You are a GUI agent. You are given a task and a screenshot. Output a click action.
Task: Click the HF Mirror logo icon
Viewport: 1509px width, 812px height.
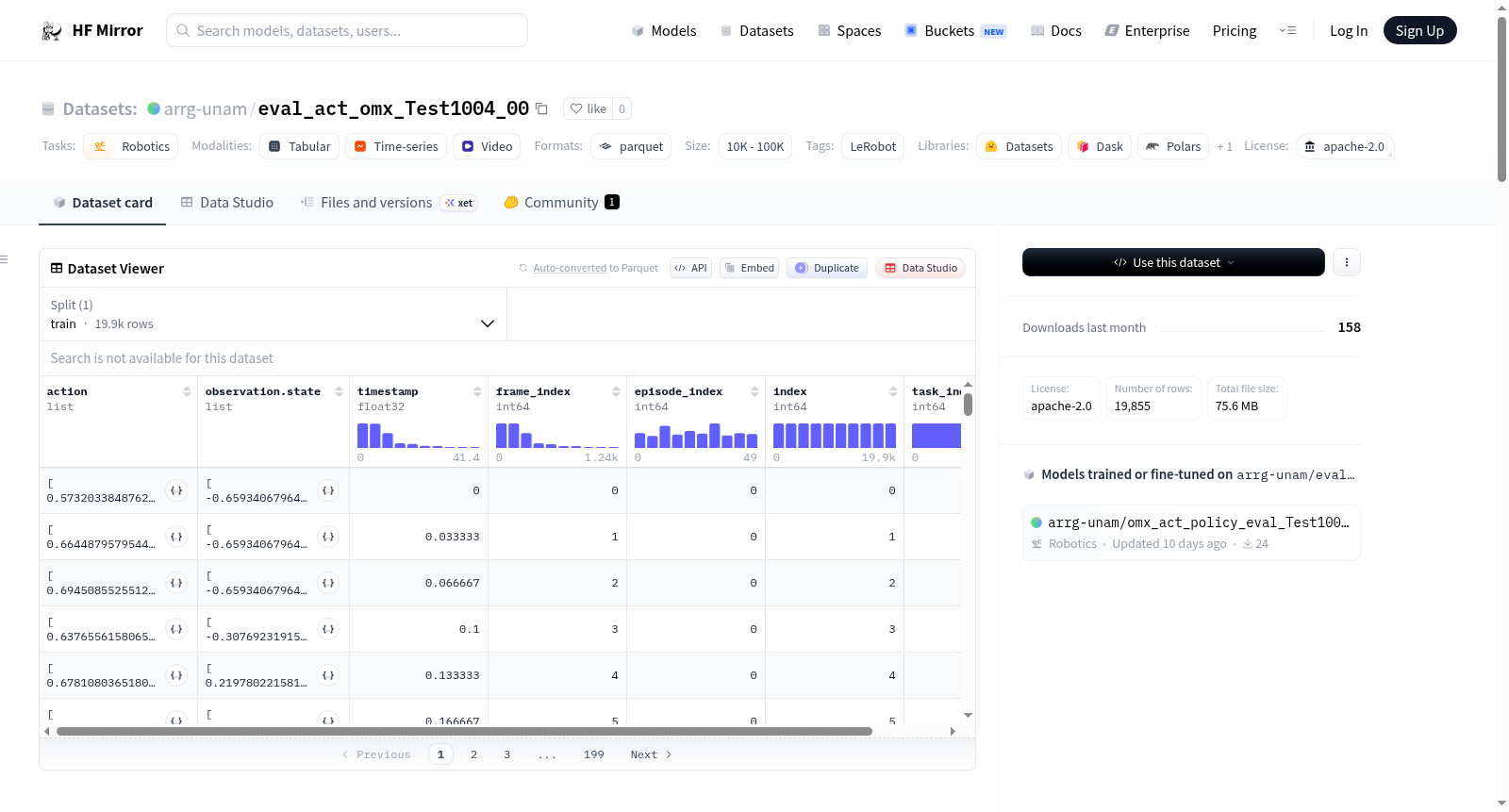[52, 31]
